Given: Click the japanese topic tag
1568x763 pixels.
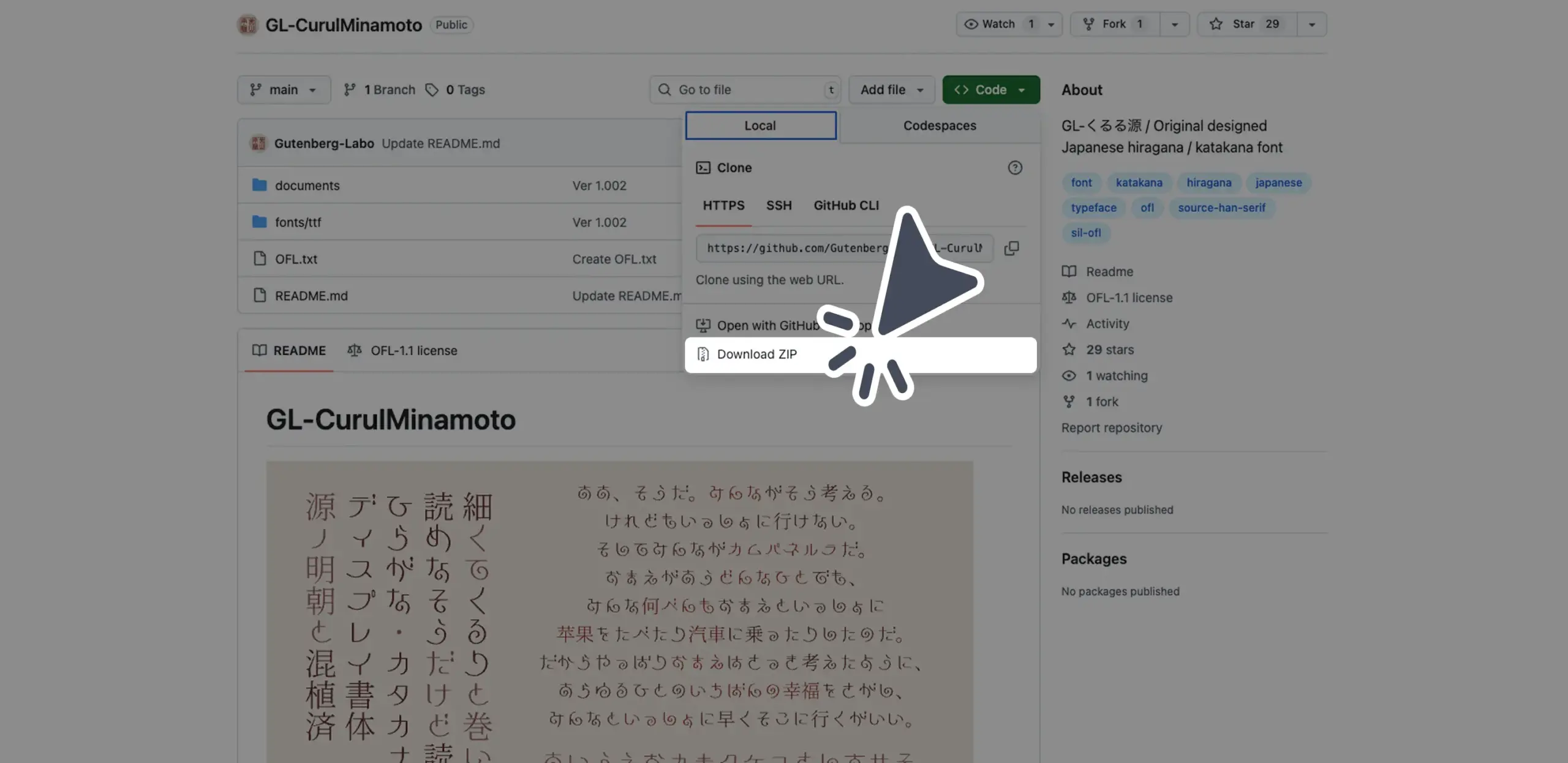Looking at the screenshot, I should 1278,182.
